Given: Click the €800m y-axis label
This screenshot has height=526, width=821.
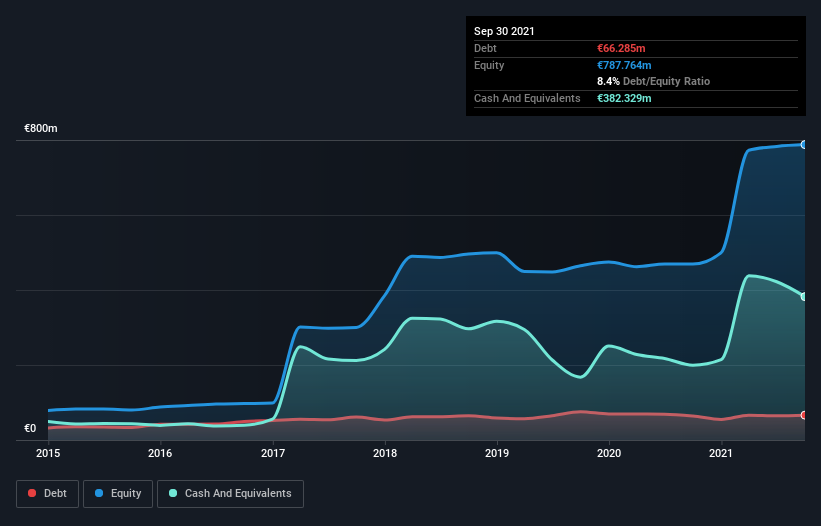Looking at the screenshot, I should pyautogui.click(x=41, y=128).
